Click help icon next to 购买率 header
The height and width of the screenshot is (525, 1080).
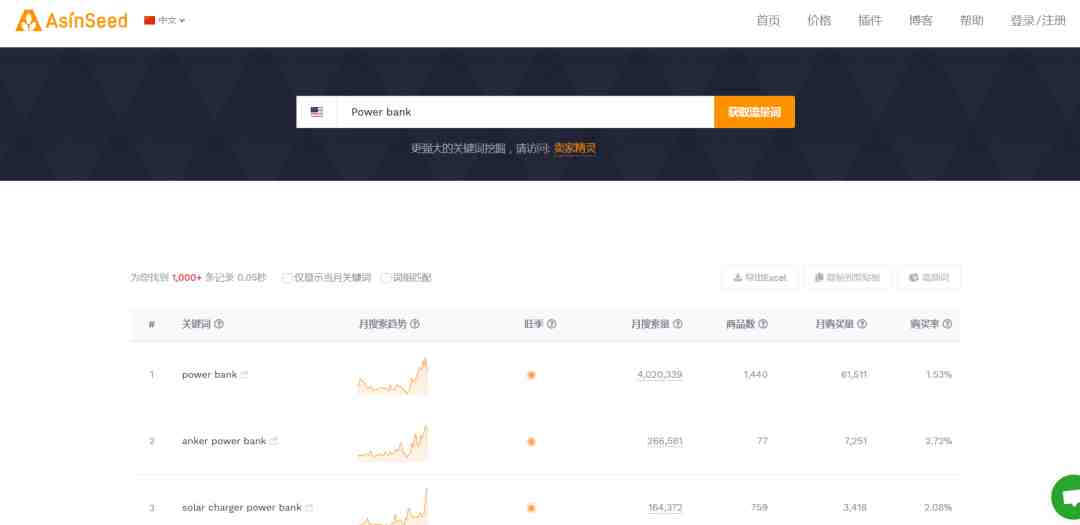click(947, 324)
